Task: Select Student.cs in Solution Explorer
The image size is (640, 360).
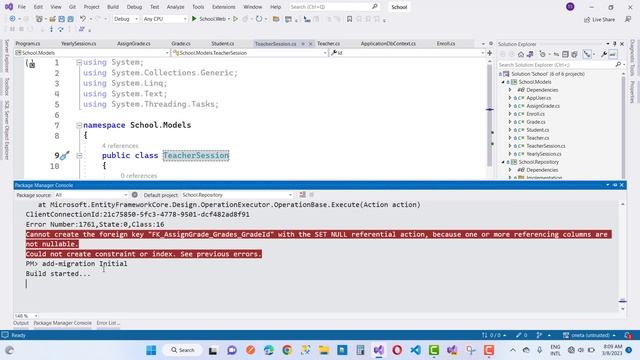Action: (538, 130)
